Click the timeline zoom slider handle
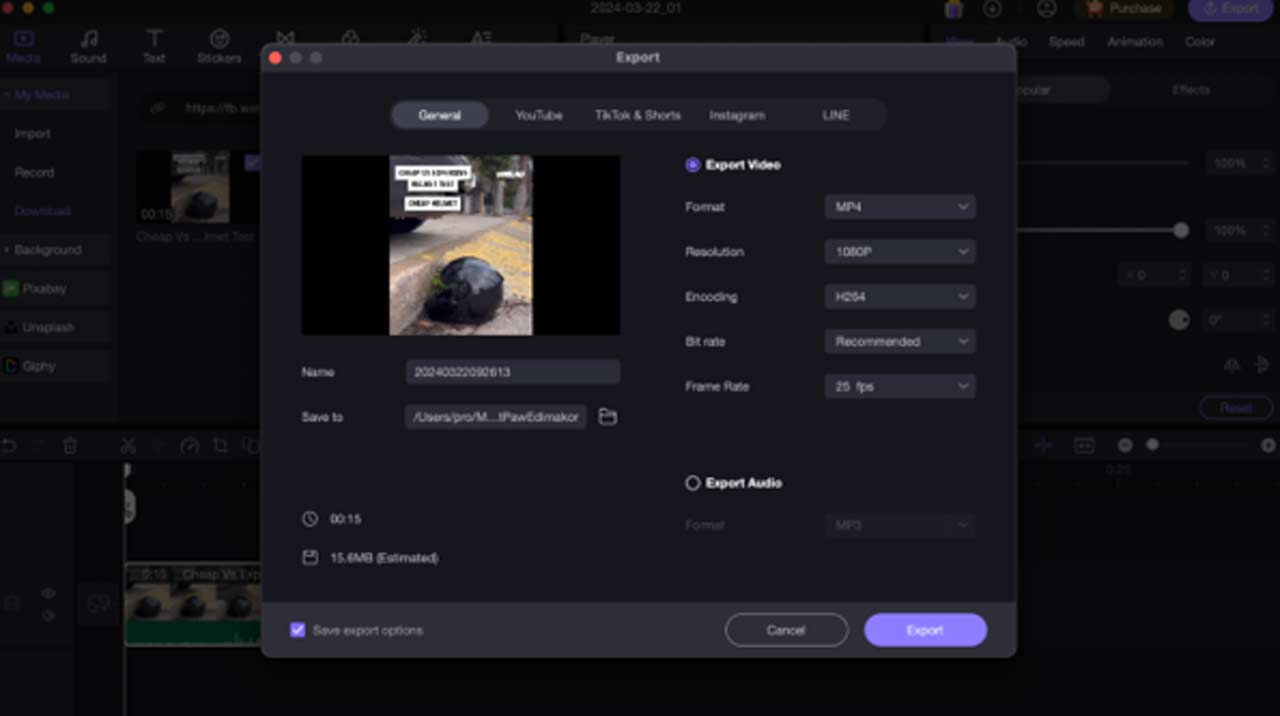Screen dimensions: 1280x716 [1152, 445]
